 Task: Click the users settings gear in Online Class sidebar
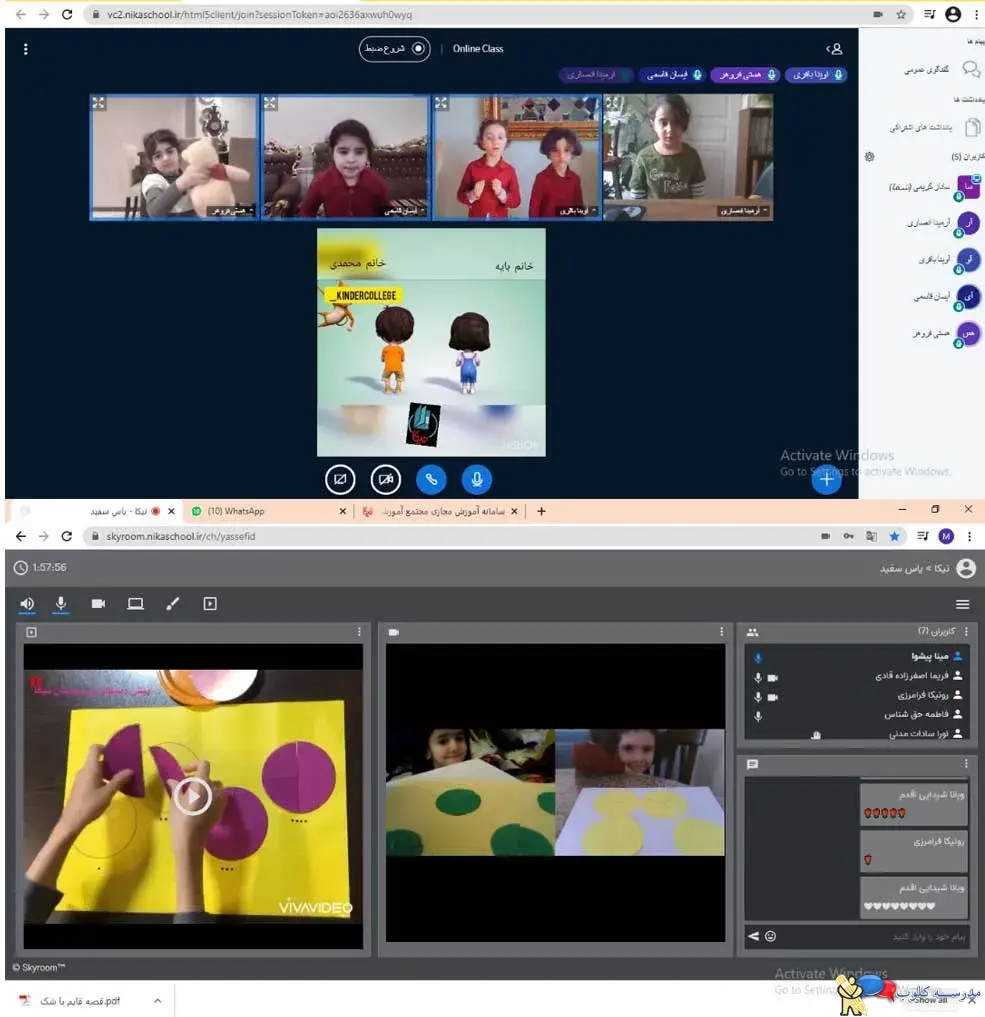tap(870, 156)
